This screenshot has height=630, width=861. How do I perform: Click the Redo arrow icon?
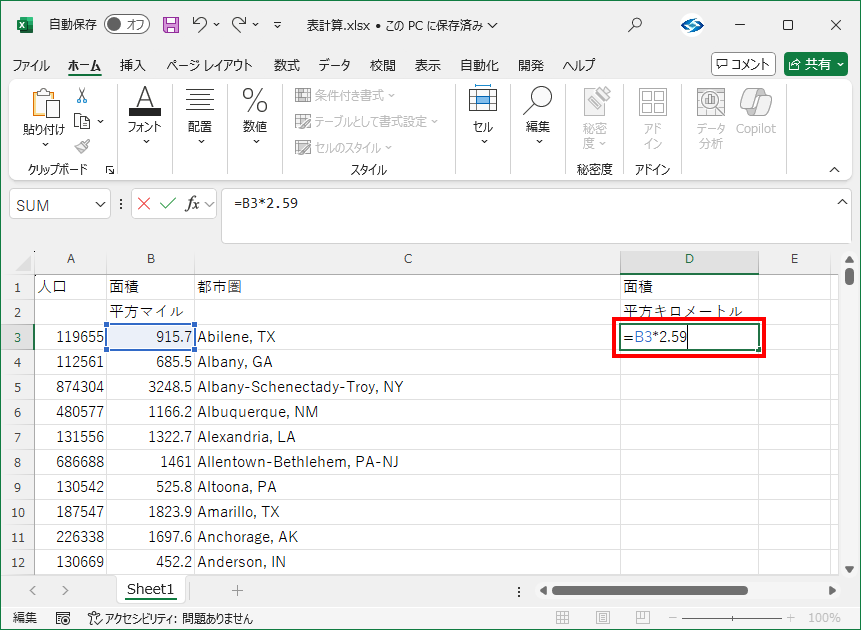239,25
